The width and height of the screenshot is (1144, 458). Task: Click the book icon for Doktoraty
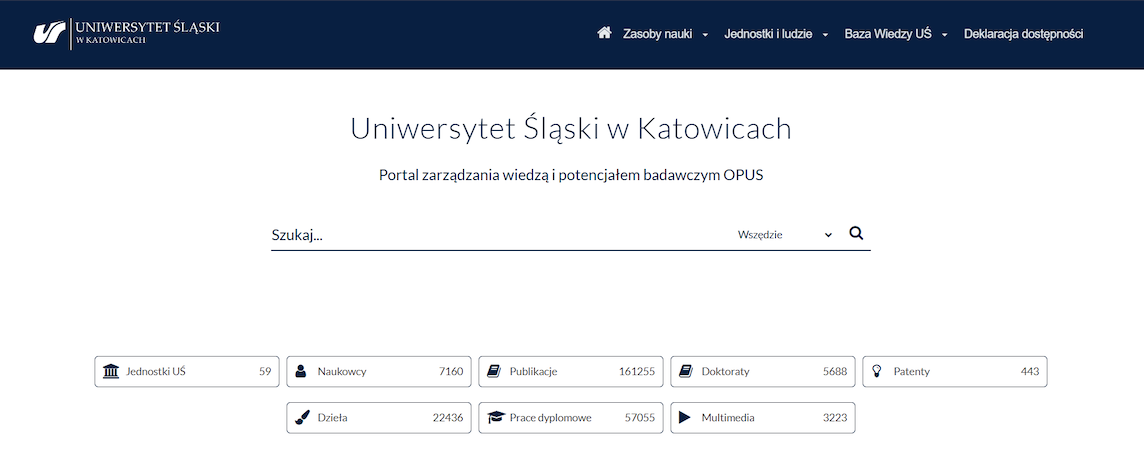click(x=685, y=371)
